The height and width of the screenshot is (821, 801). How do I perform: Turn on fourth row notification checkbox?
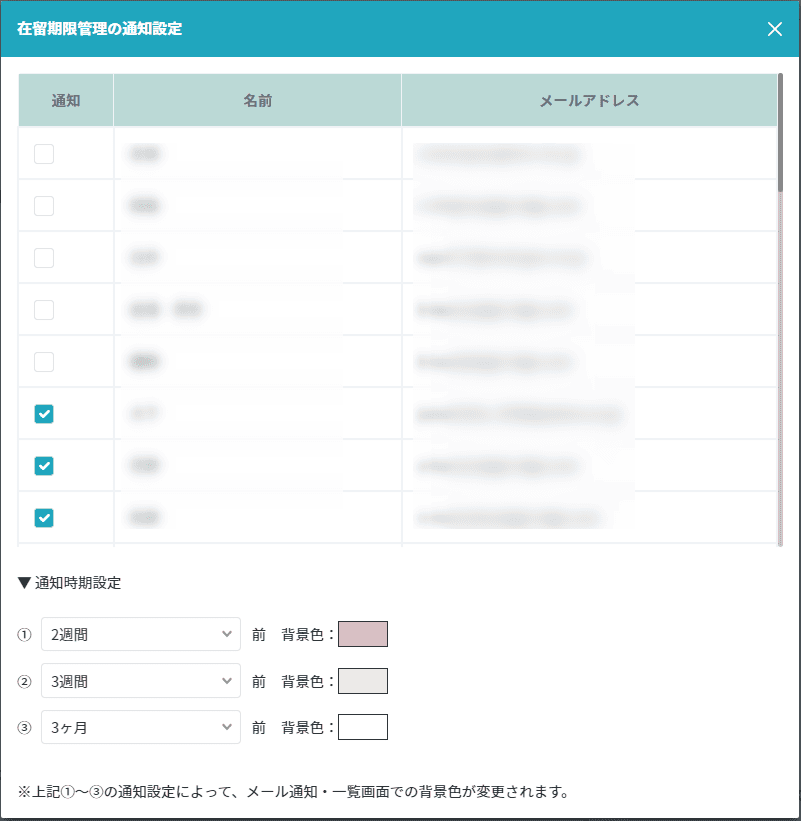tap(44, 310)
